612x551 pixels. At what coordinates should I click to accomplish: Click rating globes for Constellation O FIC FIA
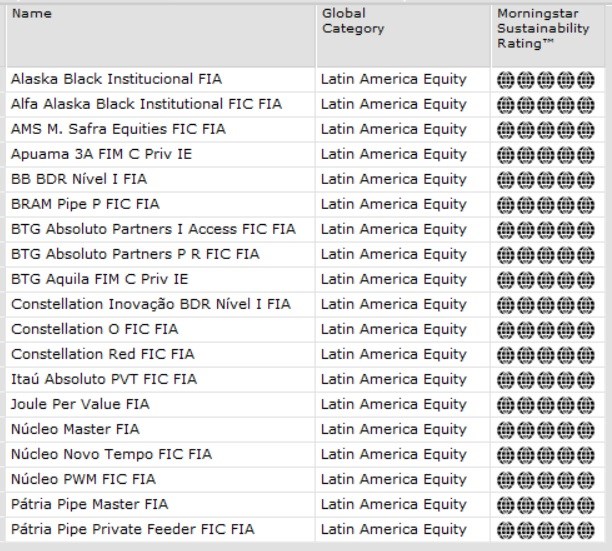[x=541, y=329]
